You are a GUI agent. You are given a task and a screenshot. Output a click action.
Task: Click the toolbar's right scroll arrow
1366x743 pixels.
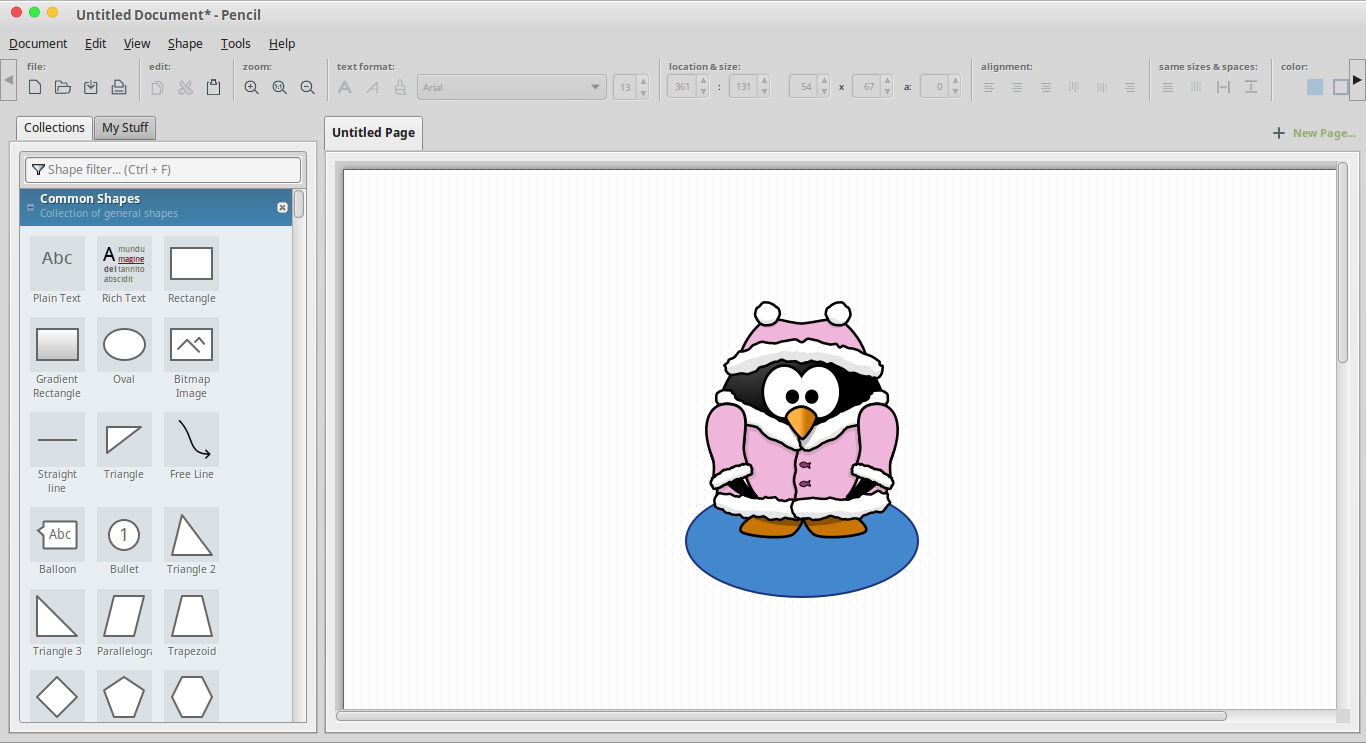(1357, 80)
